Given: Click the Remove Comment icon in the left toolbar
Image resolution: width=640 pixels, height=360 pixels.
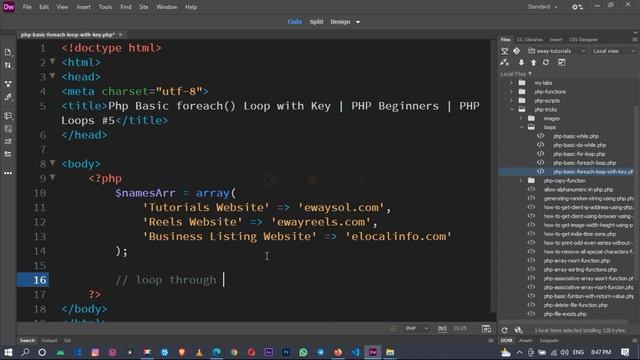Looking at the screenshot, I should coord(8,129).
